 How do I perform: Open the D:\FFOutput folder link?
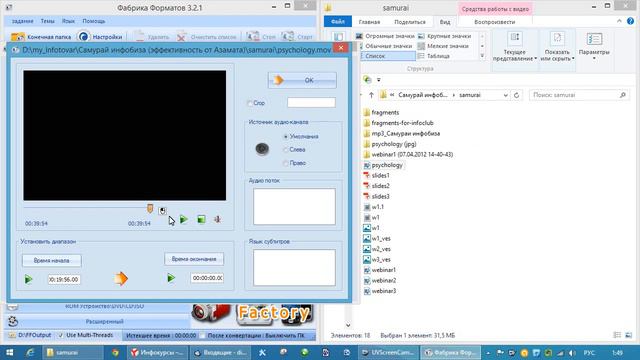(x=31, y=335)
